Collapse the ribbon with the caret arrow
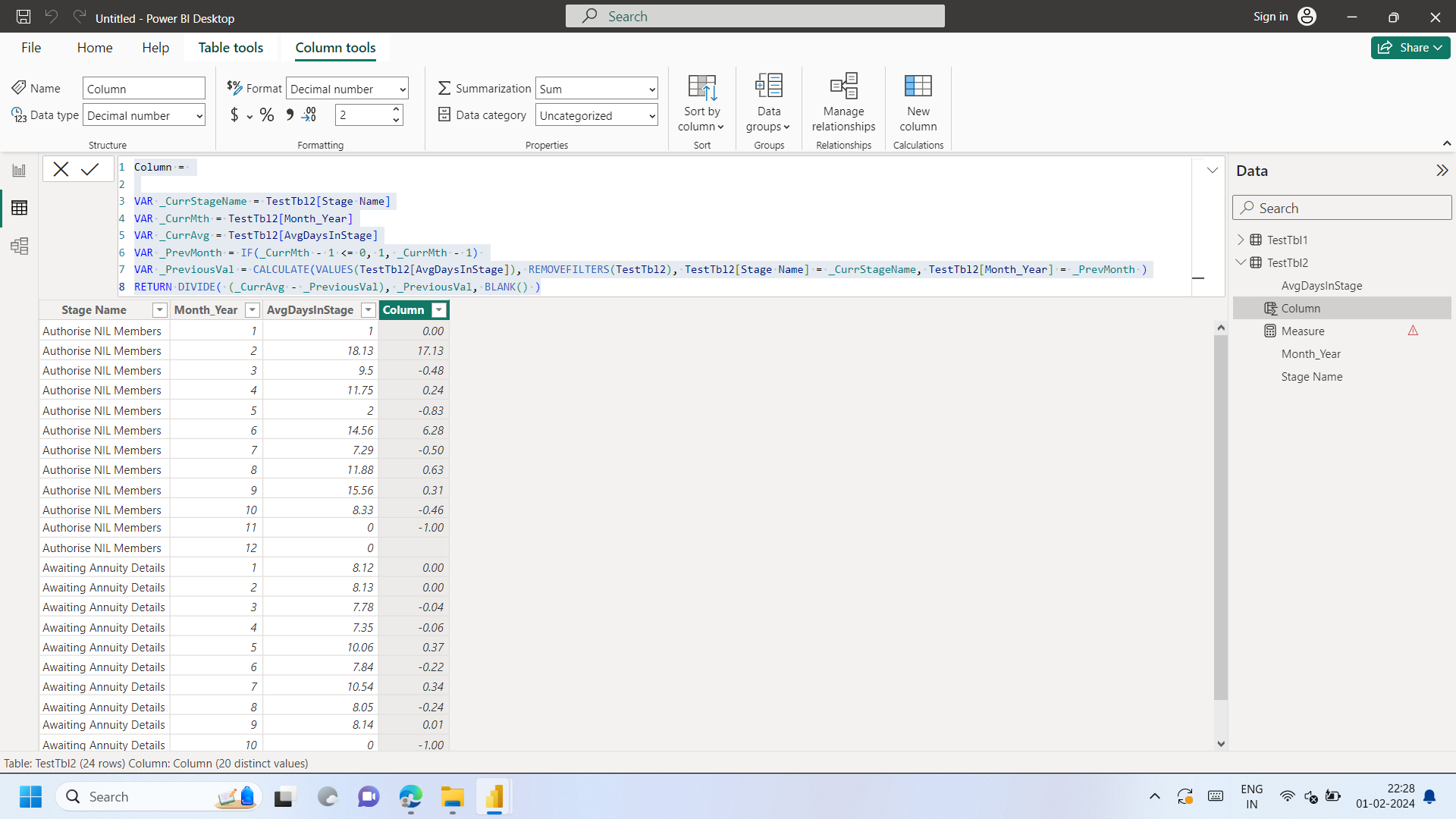Viewport: 1456px width, 819px height. pyautogui.click(x=1446, y=143)
